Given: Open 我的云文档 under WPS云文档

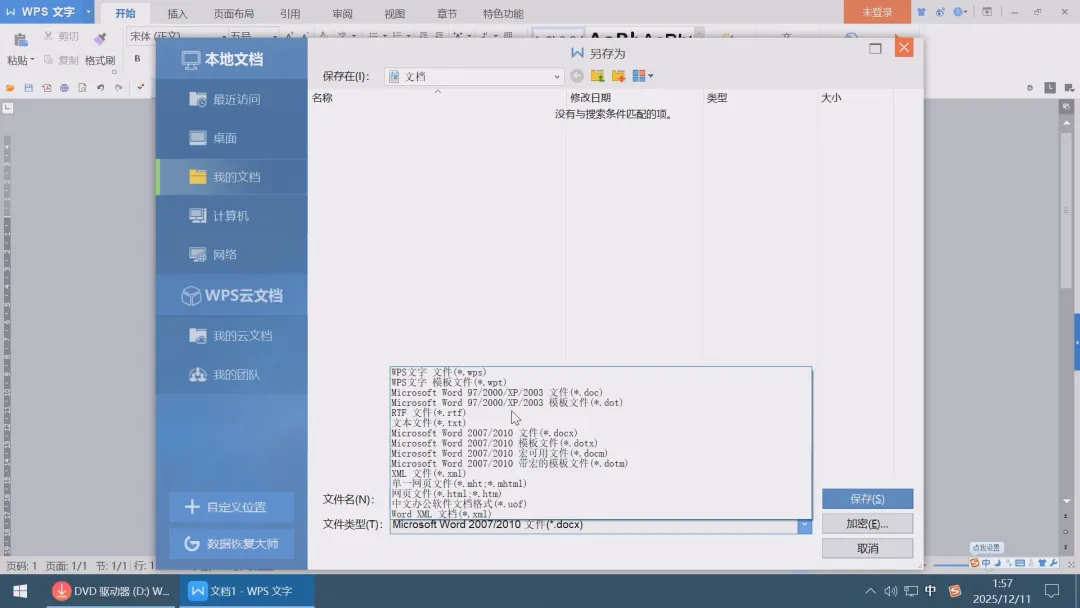Looking at the screenshot, I should tap(232, 336).
